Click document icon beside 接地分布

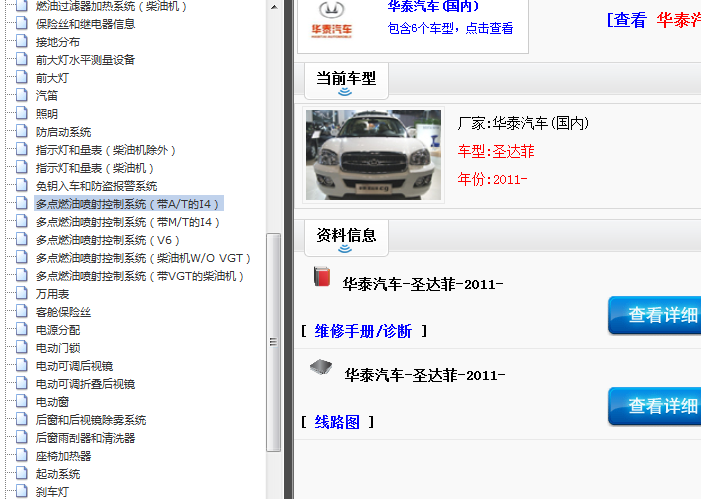tap(21, 41)
